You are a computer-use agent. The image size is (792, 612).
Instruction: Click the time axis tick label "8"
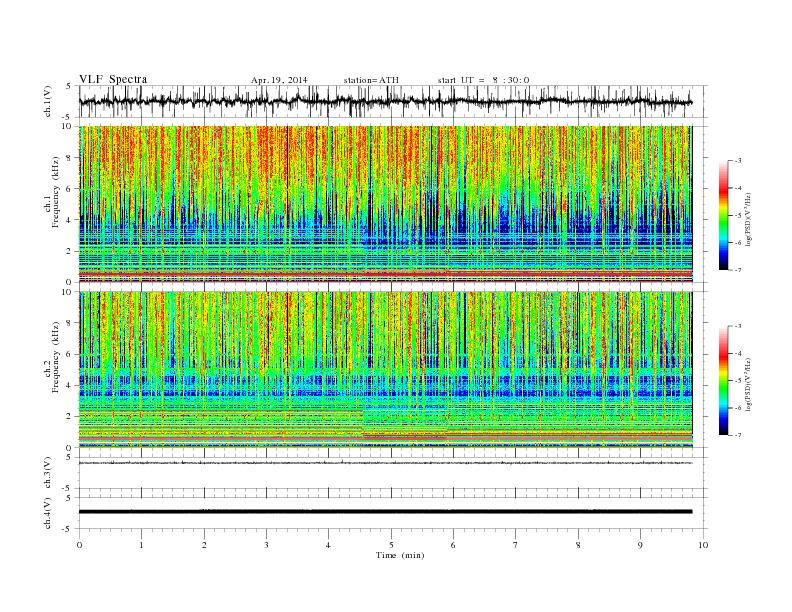click(x=578, y=545)
